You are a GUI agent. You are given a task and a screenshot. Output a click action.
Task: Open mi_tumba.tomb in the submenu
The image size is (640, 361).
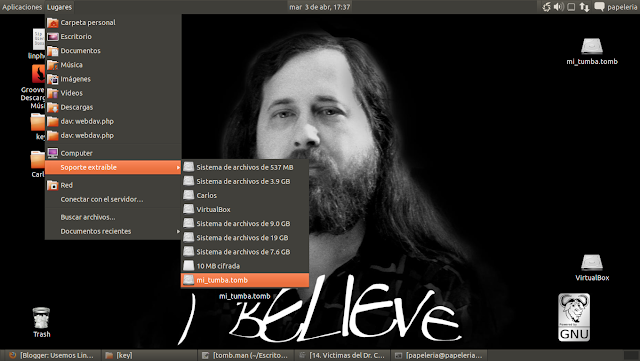pos(245,280)
